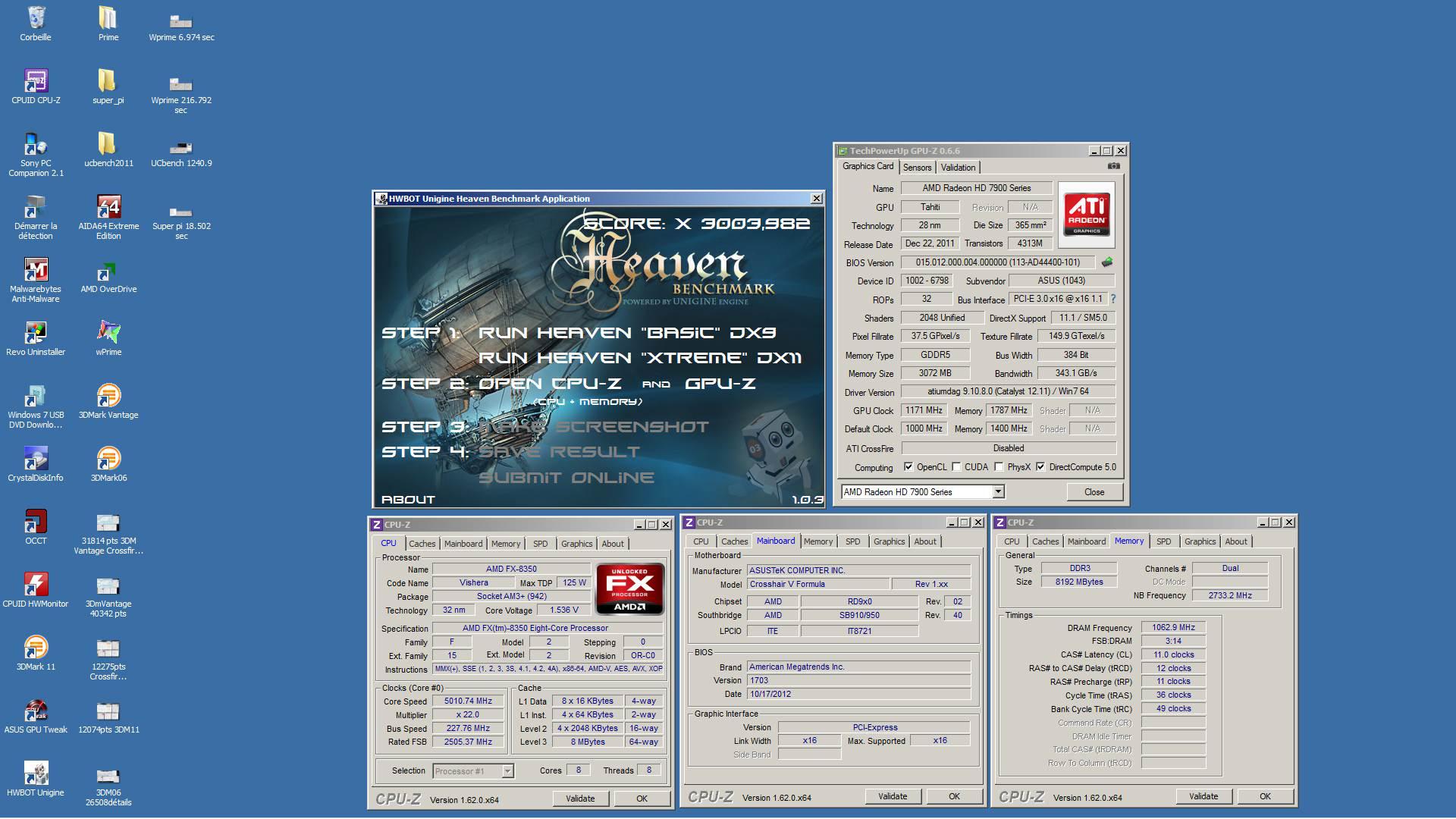The height and width of the screenshot is (819, 1456).
Task: Click GPU-Z screenshot camera icon
Action: [x=1113, y=166]
